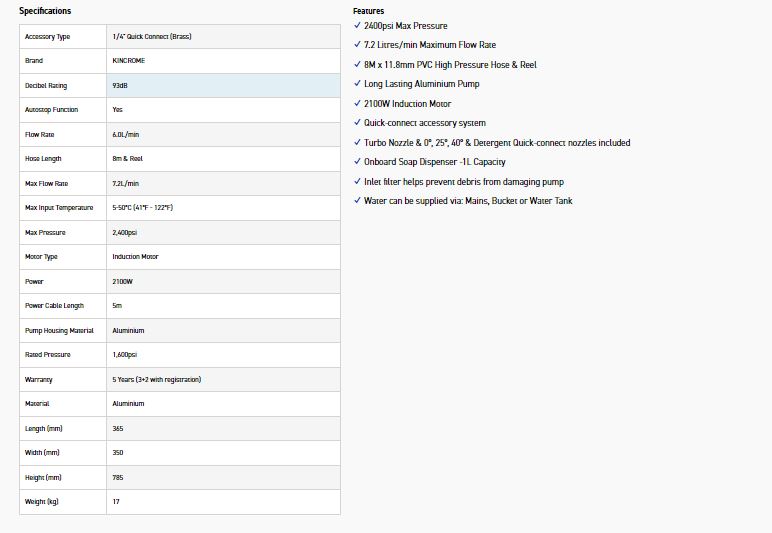Click the checkmark next to 7.2 Litres/min Maximum Flow Rate
Image resolution: width=772 pixels, height=533 pixels.
pos(357,45)
